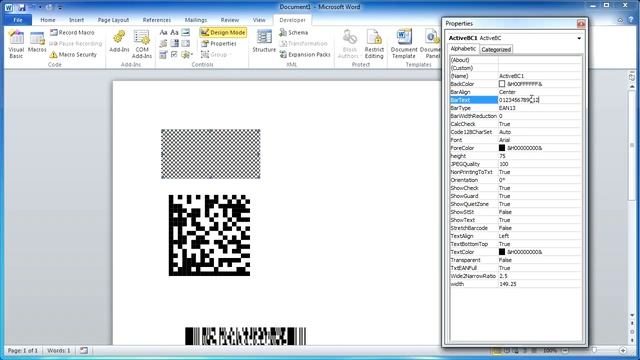Image resolution: width=640 pixels, height=360 pixels.
Task: Select the Font Arial value
Action: (540, 140)
